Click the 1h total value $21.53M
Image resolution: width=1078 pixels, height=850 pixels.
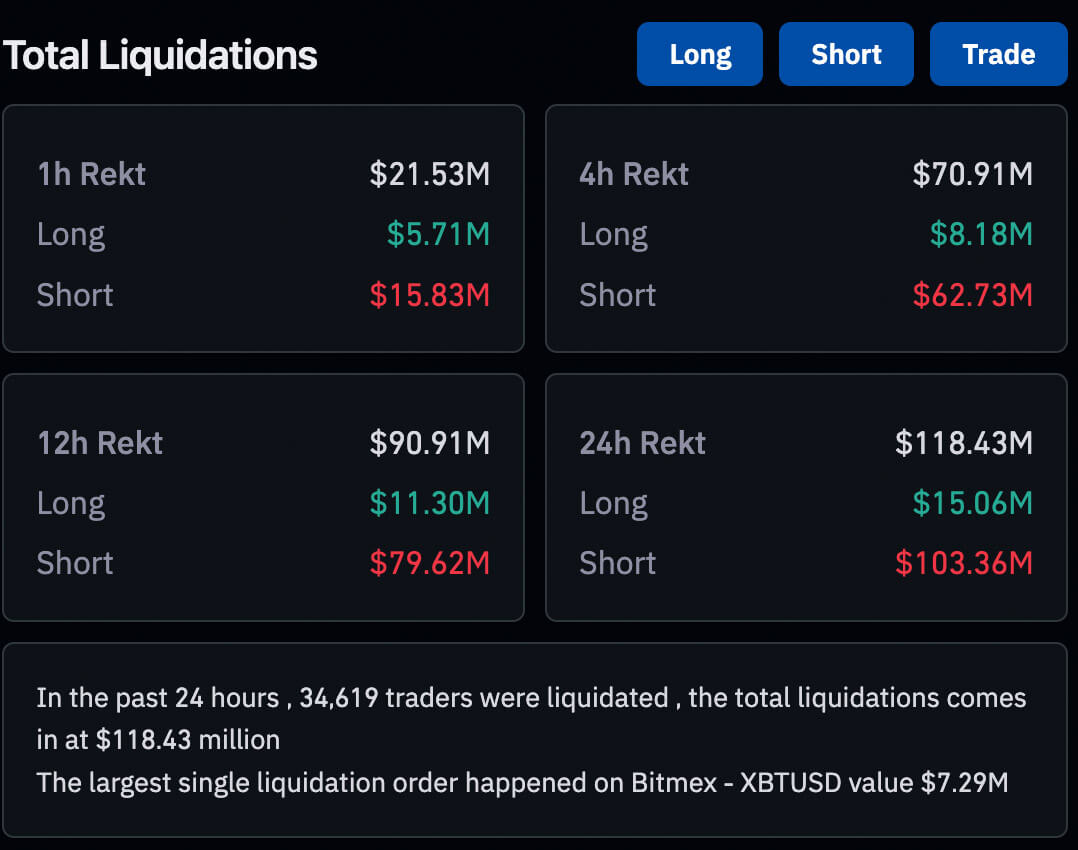coord(430,174)
